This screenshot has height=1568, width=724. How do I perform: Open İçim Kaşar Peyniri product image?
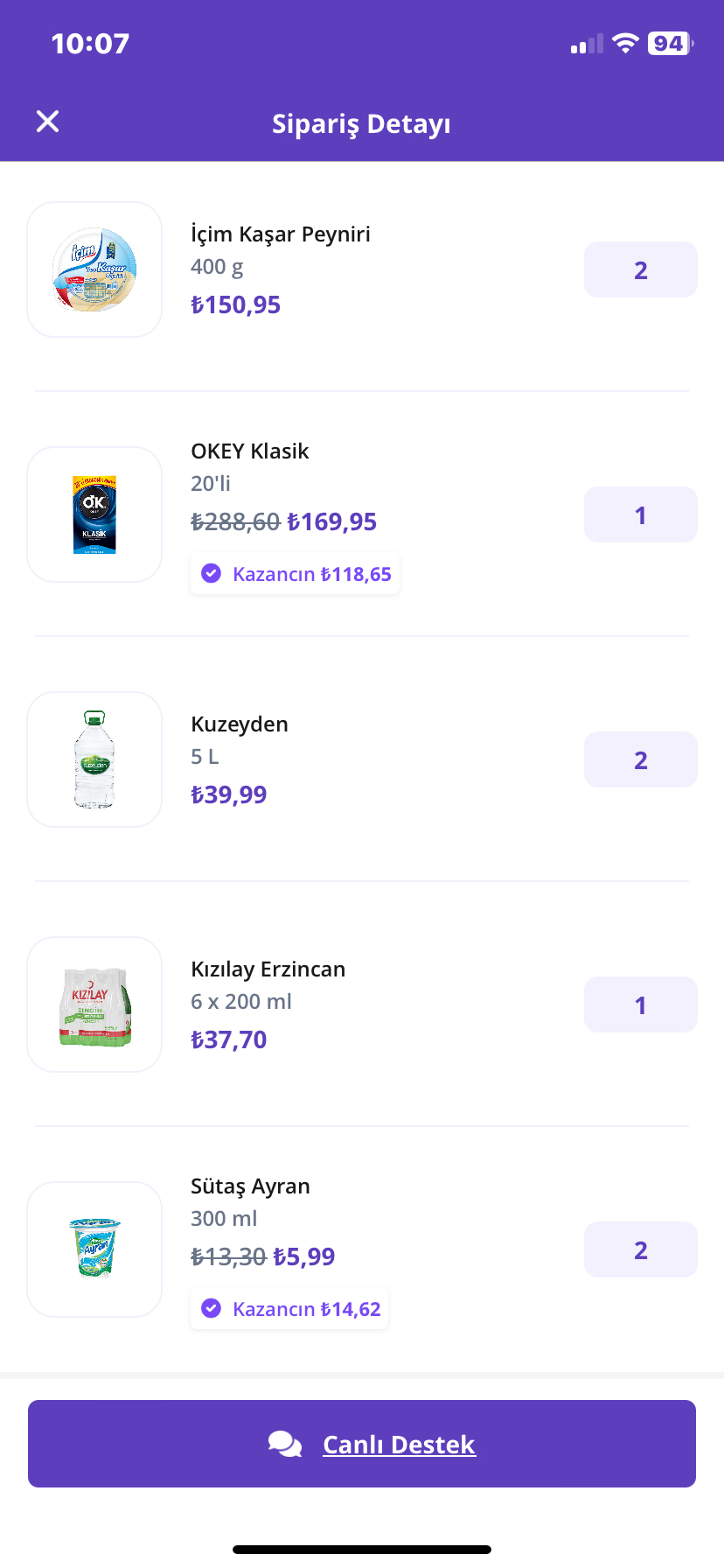pyautogui.click(x=94, y=269)
